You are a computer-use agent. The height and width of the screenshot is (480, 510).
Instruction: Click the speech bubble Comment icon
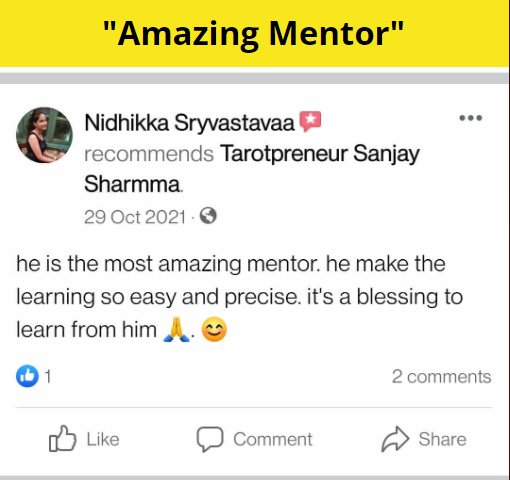click(x=210, y=439)
